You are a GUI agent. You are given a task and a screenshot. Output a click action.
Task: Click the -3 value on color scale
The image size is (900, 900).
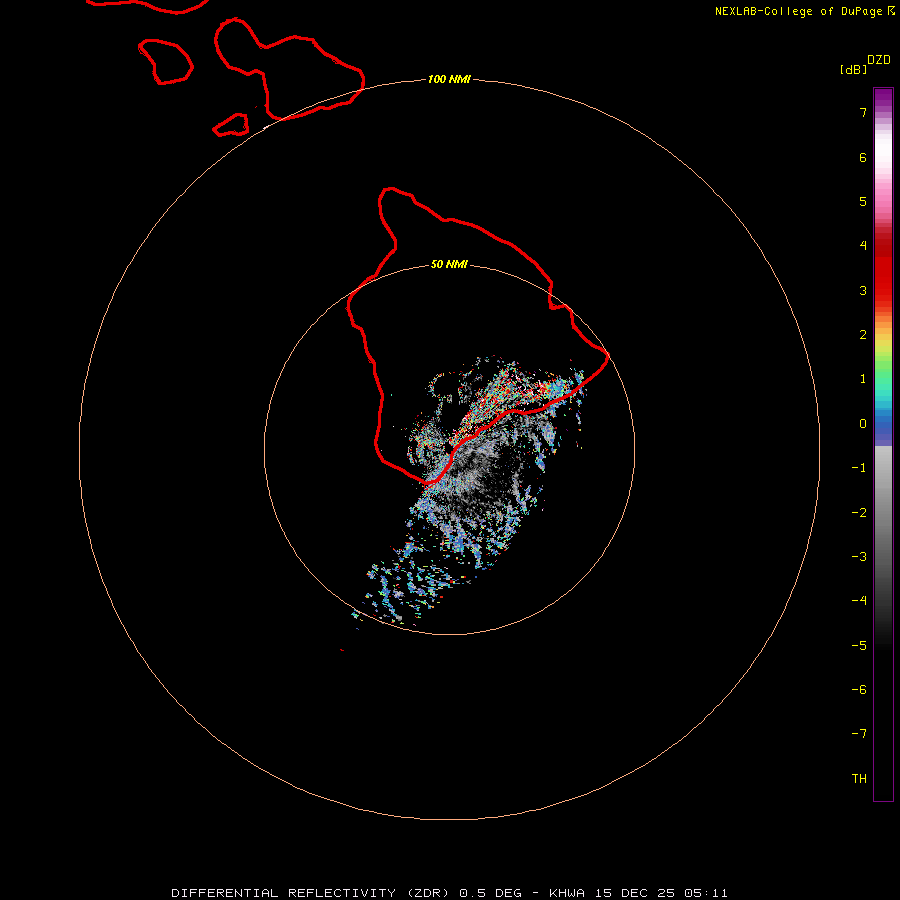point(859,557)
